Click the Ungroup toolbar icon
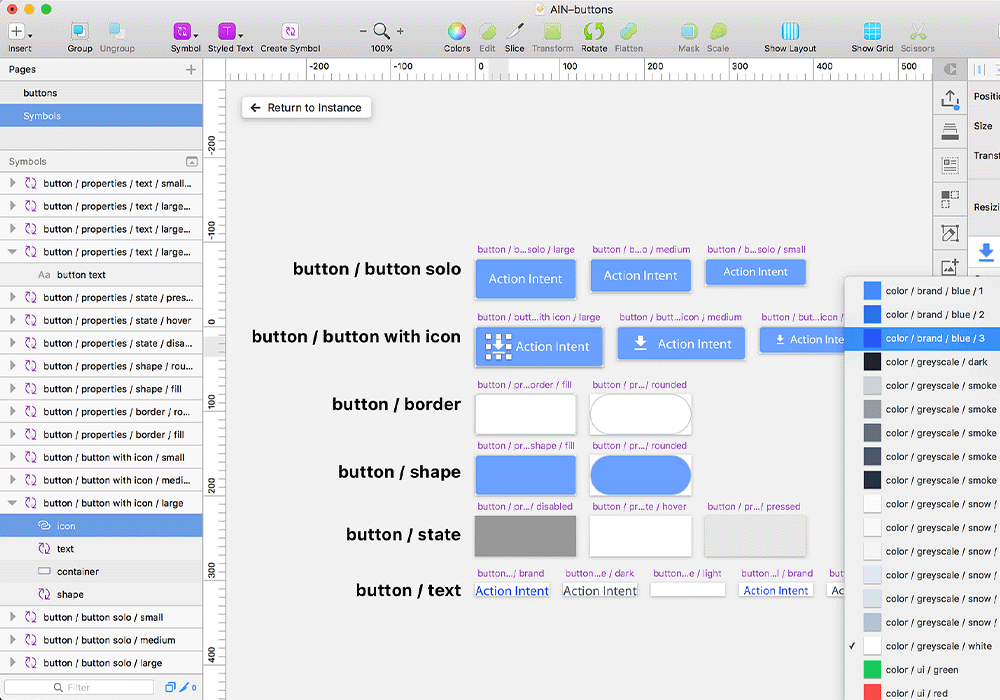 117,31
